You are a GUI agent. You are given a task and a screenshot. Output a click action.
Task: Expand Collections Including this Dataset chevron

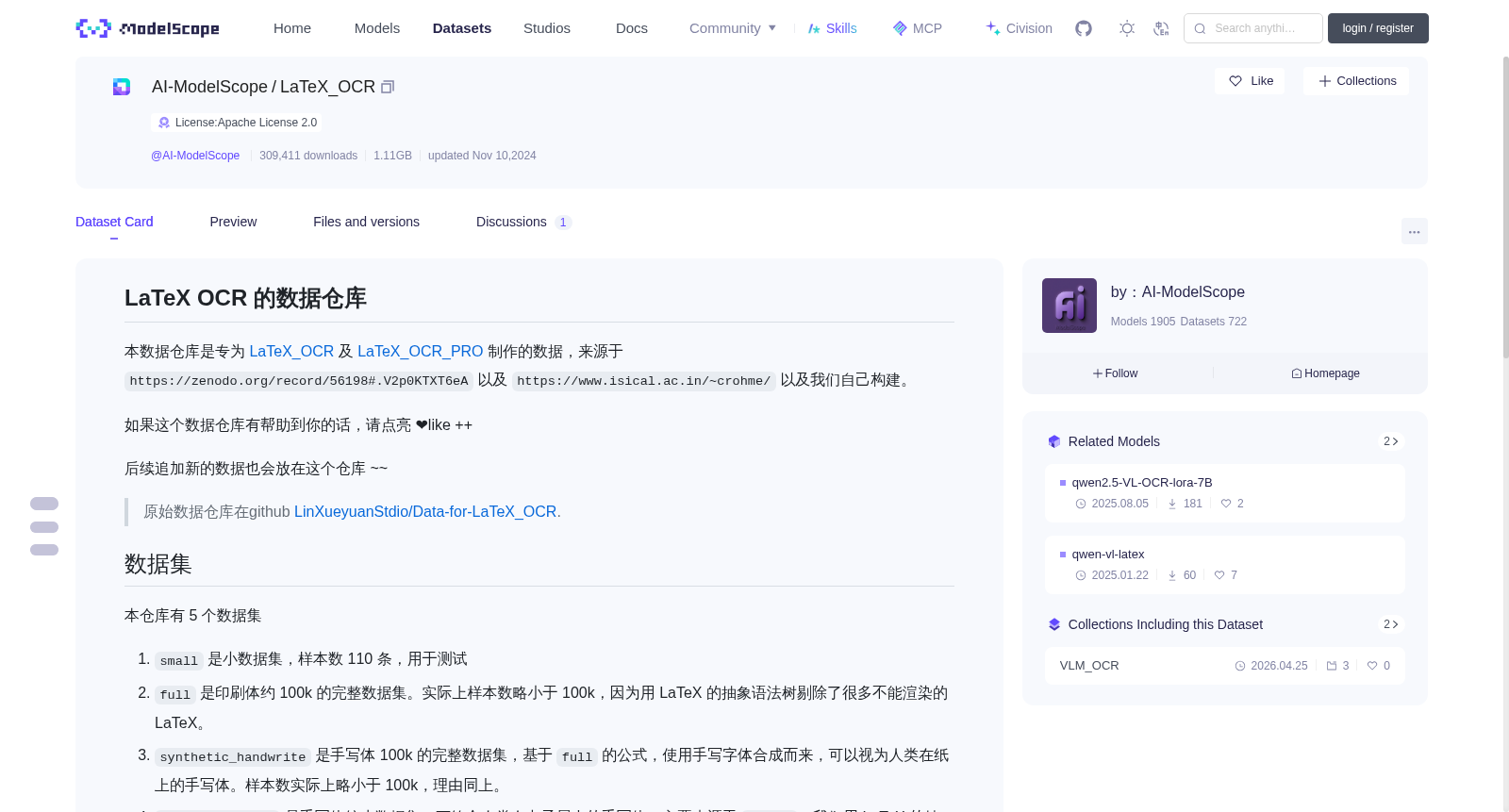click(x=1390, y=624)
